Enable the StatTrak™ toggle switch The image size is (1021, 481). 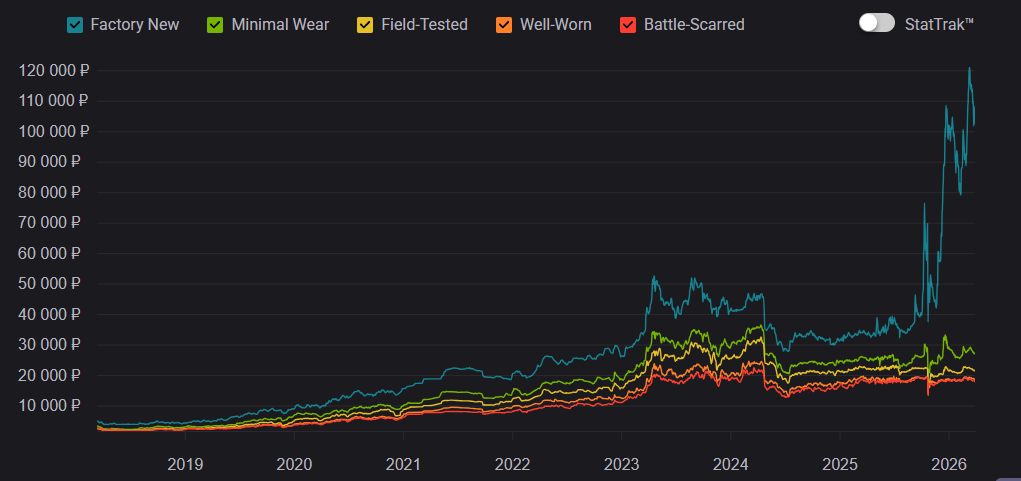(876, 23)
